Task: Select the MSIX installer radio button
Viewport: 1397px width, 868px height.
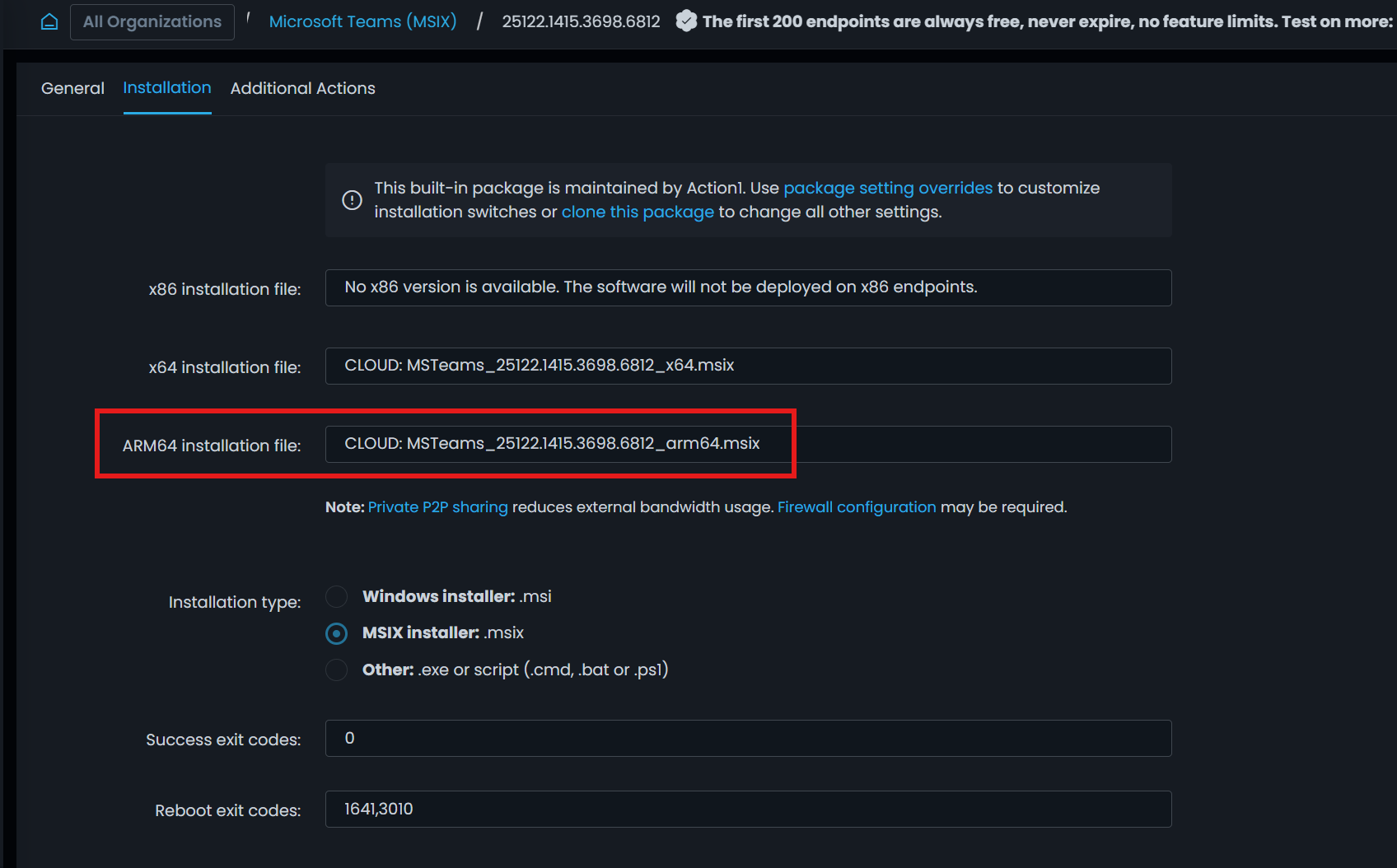Action: [x=336, y=633]
